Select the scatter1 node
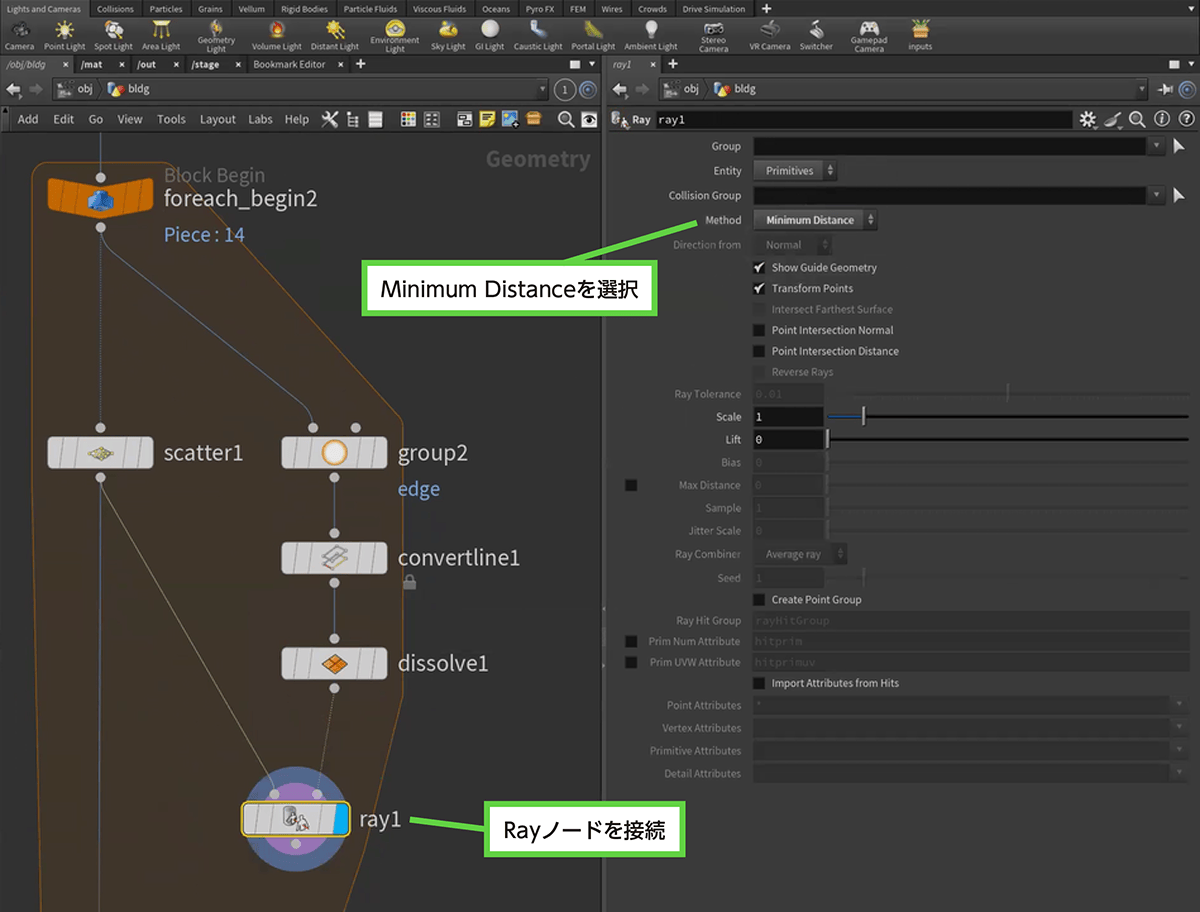 [99, 453]
